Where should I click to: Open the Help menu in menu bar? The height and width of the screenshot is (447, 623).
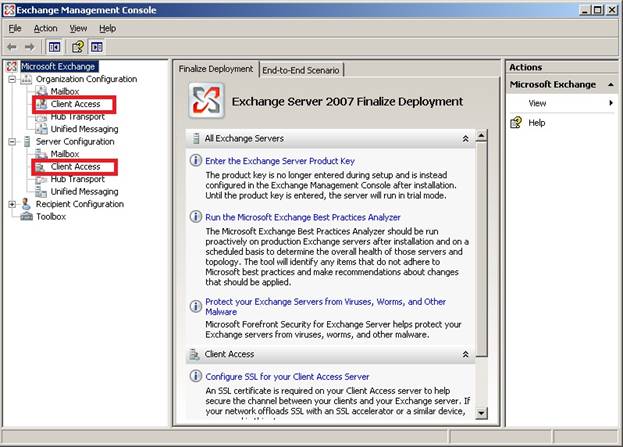[x=108, y=28]
